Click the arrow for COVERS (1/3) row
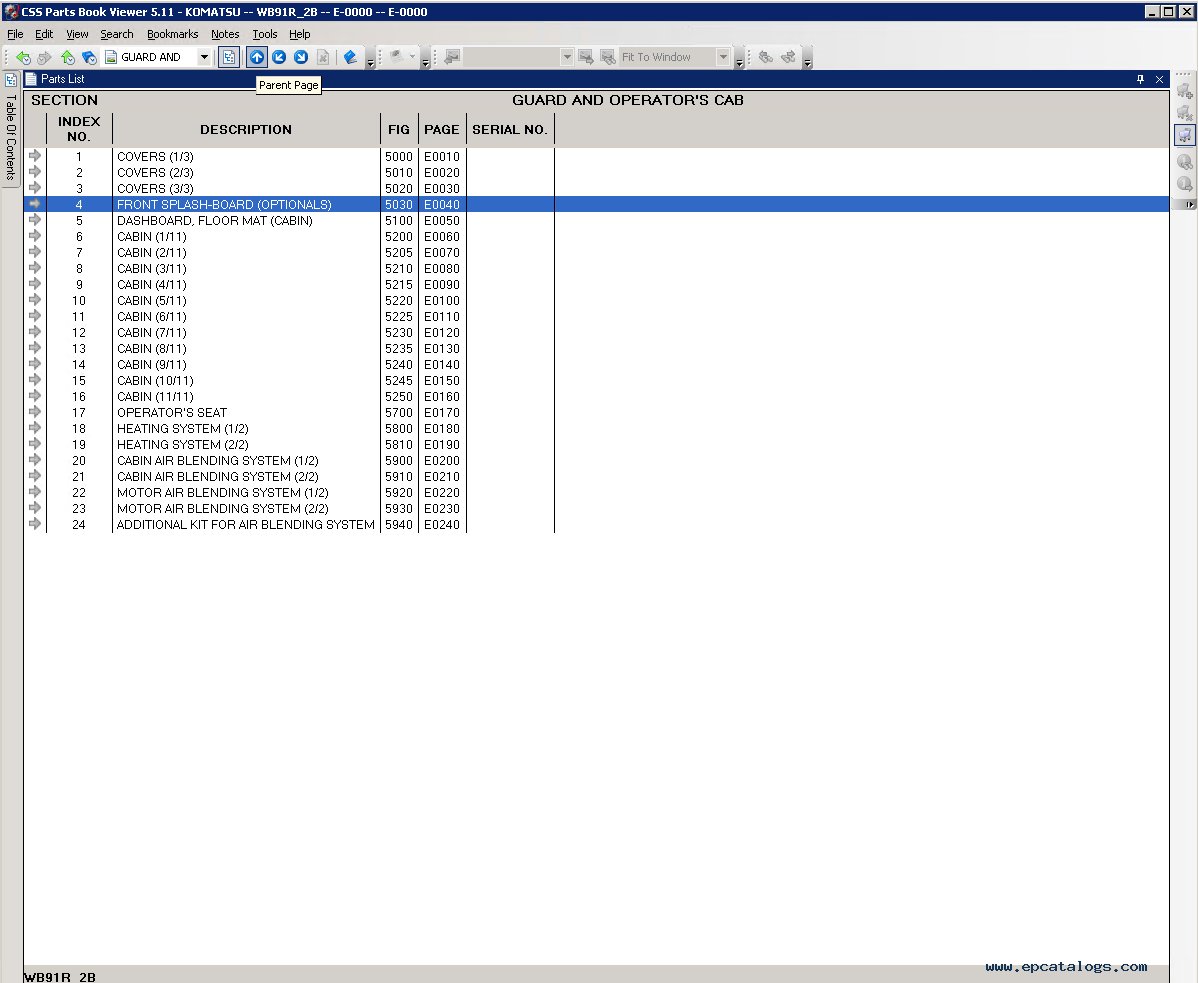The height and width of the screenshot is (983, 1198). [x=35, y=156]
